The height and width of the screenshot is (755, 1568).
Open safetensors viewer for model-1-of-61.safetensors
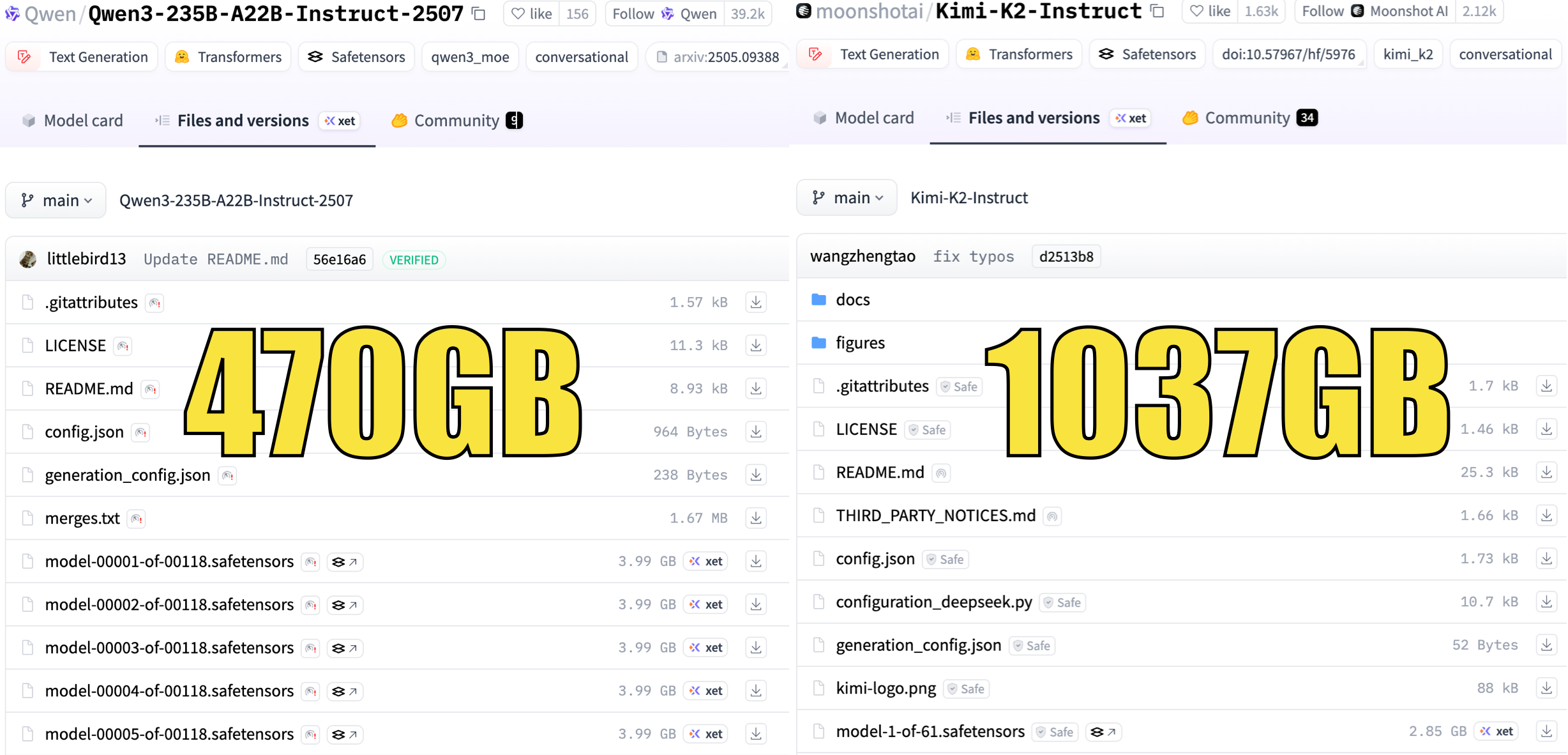click(x=1103, y=732)
